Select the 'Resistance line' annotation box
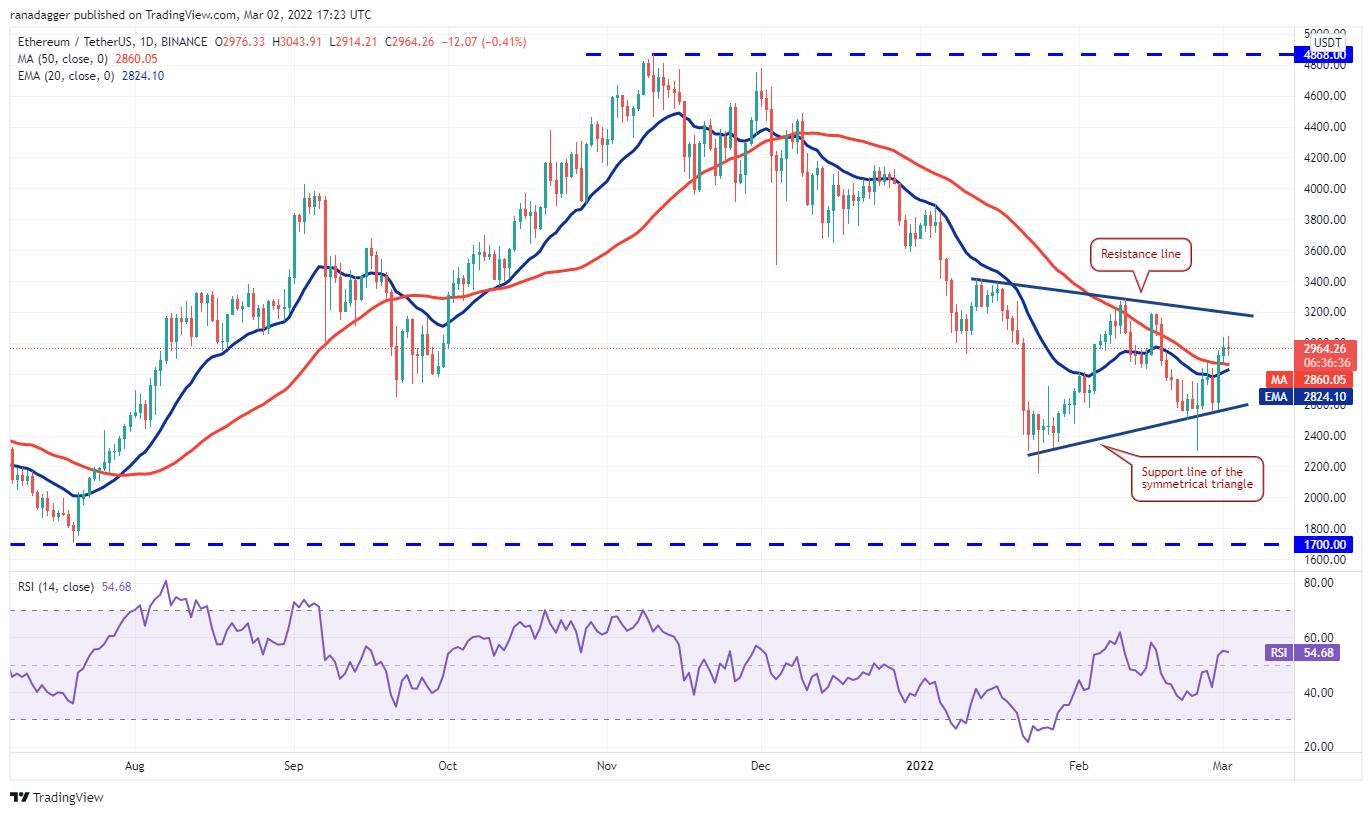The width and height of the screenshot is (1372, 815). (x=1140, y=255)
